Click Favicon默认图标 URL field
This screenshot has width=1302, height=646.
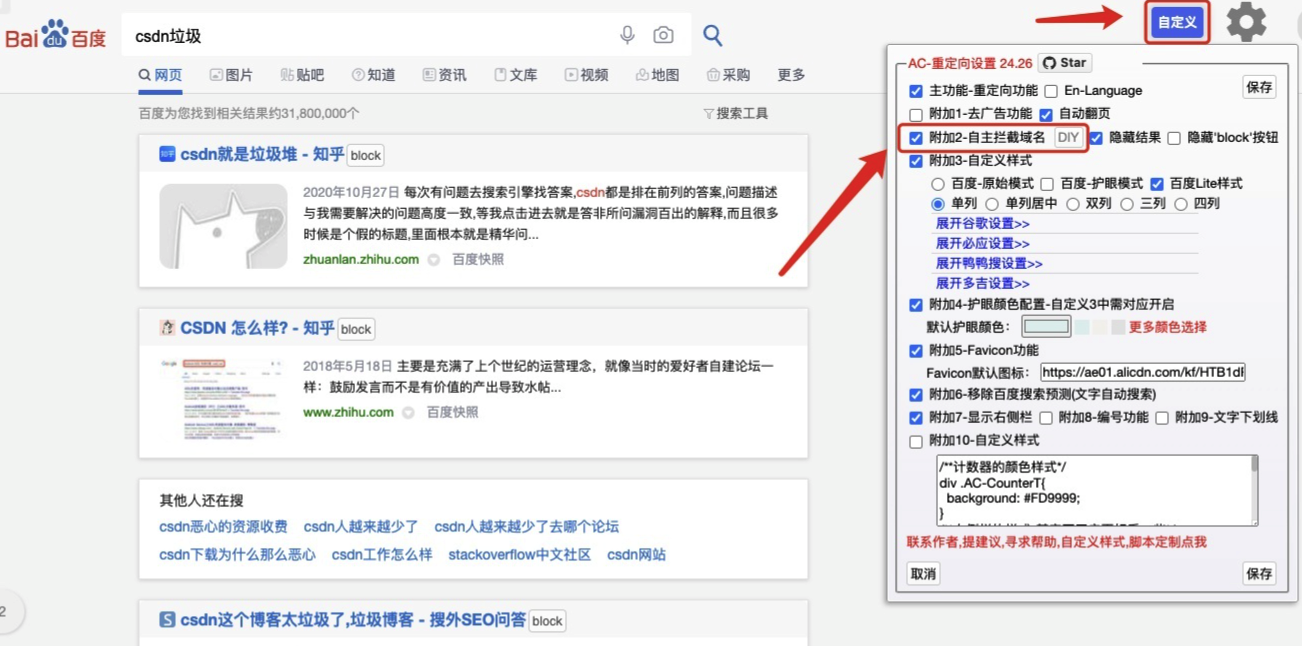pos(1143,373)
